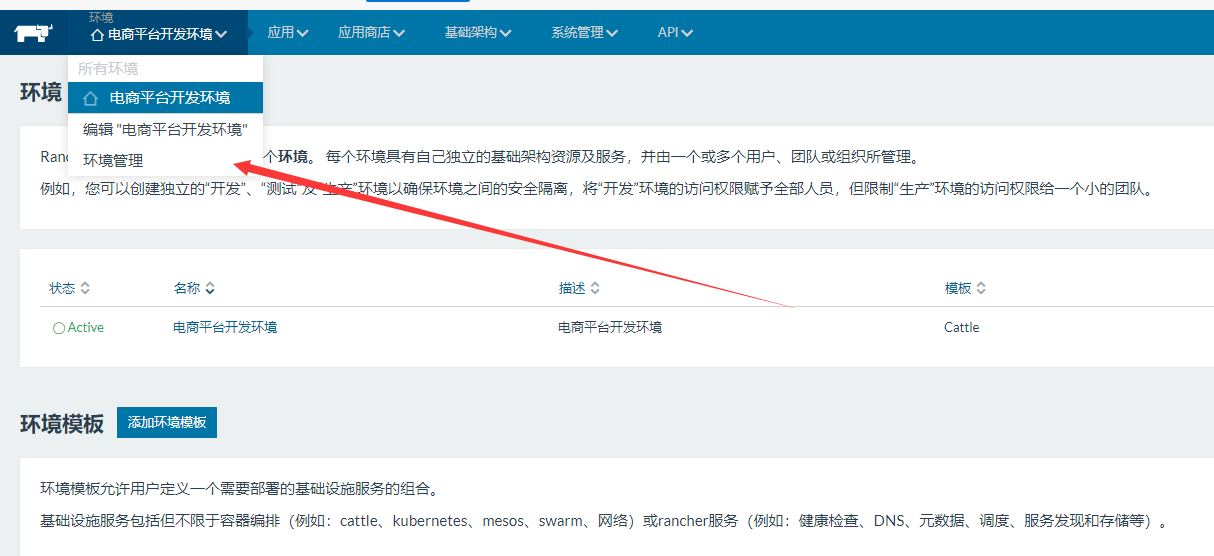1214x556 pixels.
Task: Expand the 应用商店 menu
Action: tap(371, 33)
